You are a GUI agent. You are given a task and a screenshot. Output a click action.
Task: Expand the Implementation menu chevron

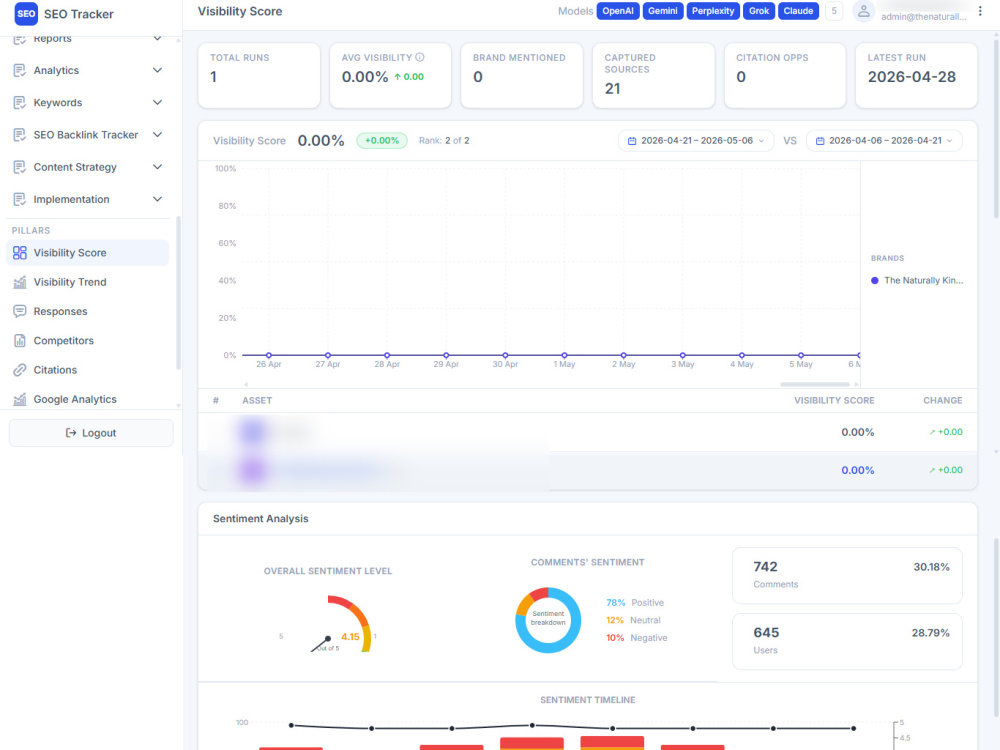[x=158, y=199]
